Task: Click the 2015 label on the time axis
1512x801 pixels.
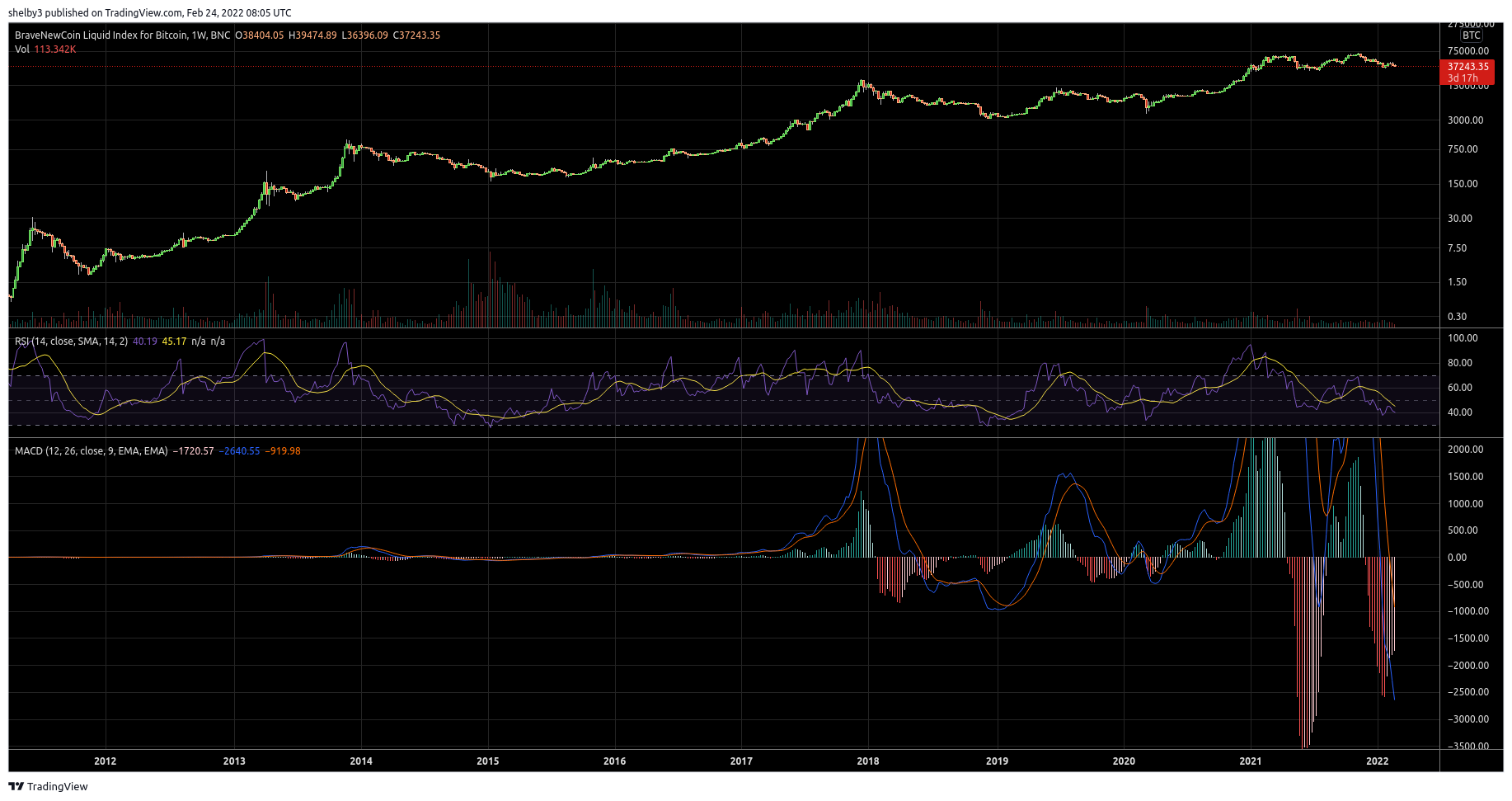Action: pyautogui.click(x=488, y=761)
